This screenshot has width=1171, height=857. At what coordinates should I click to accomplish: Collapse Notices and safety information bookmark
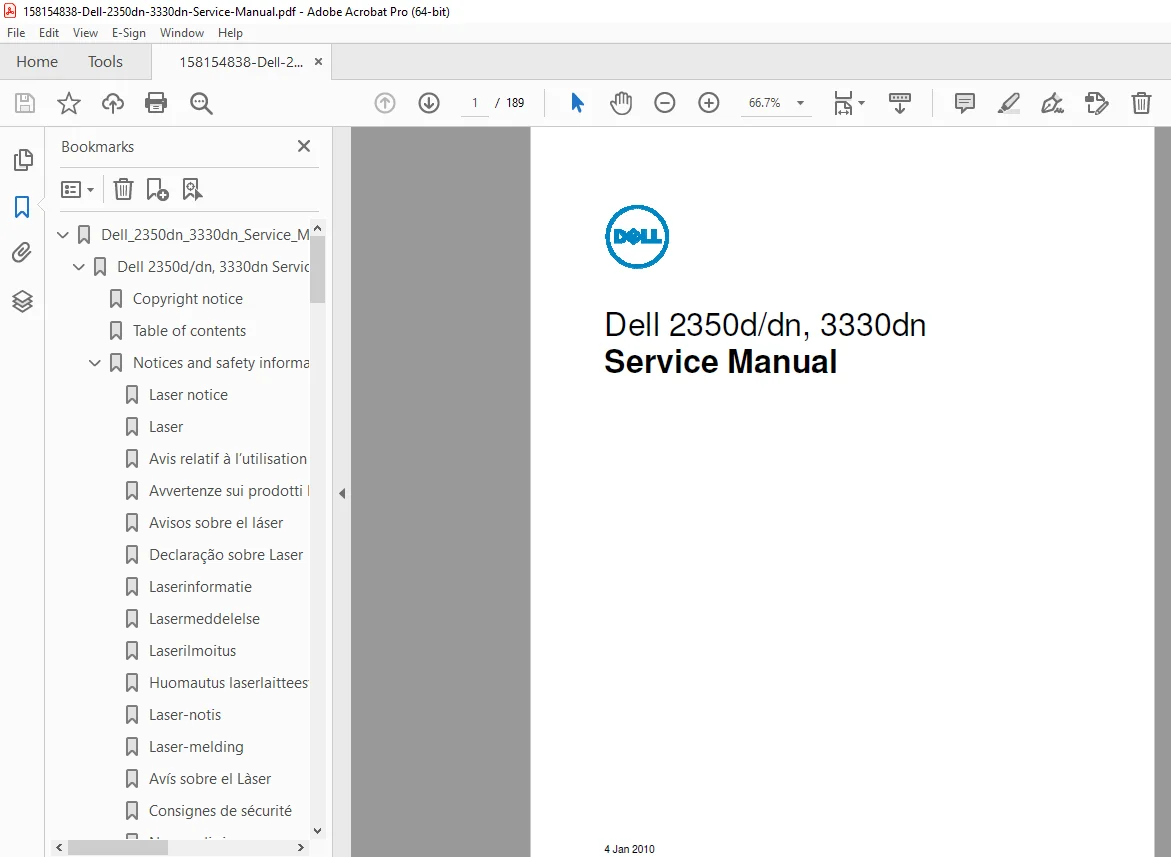tap(95, 363)
